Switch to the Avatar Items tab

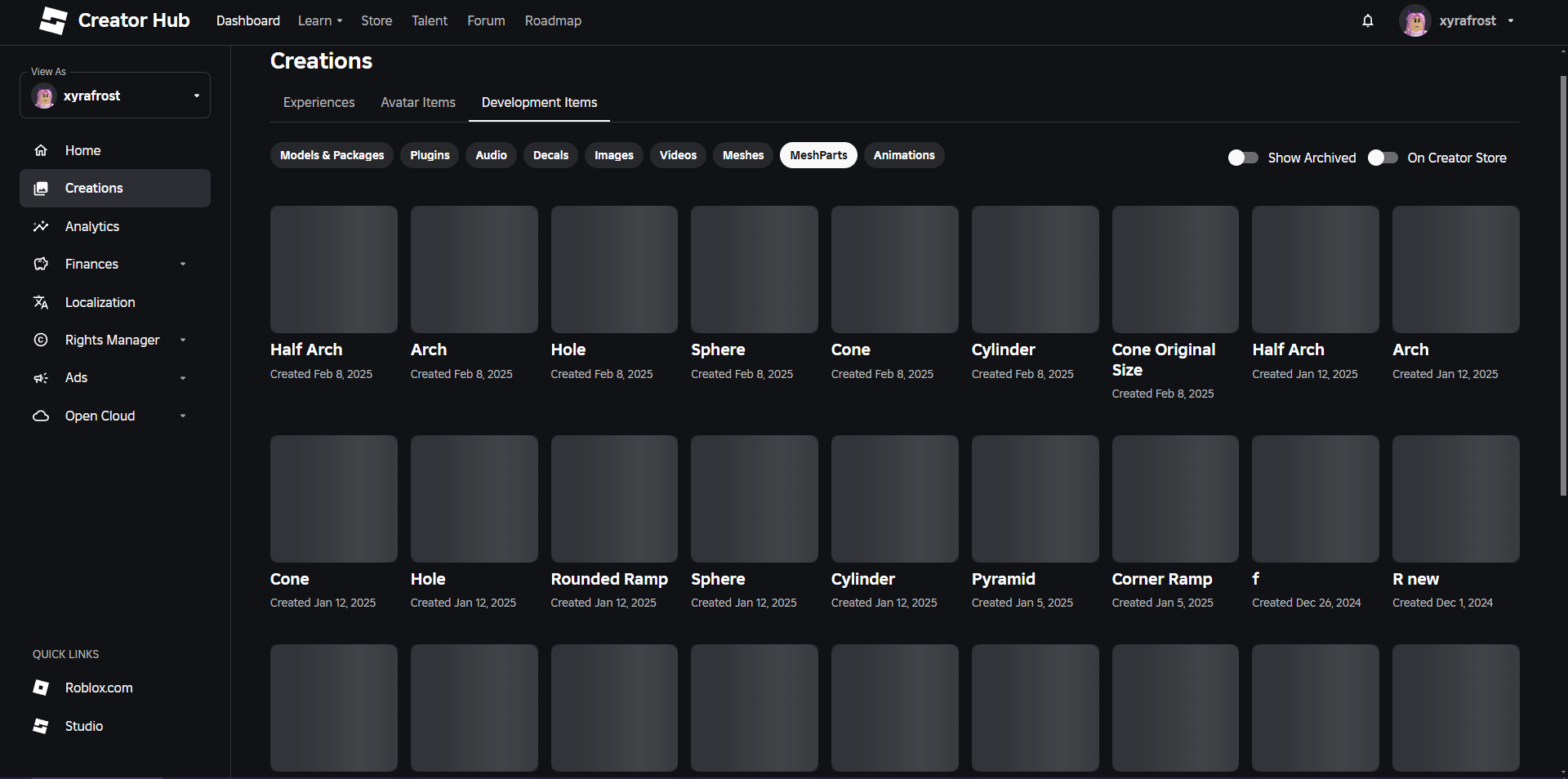tap(417, 102)
